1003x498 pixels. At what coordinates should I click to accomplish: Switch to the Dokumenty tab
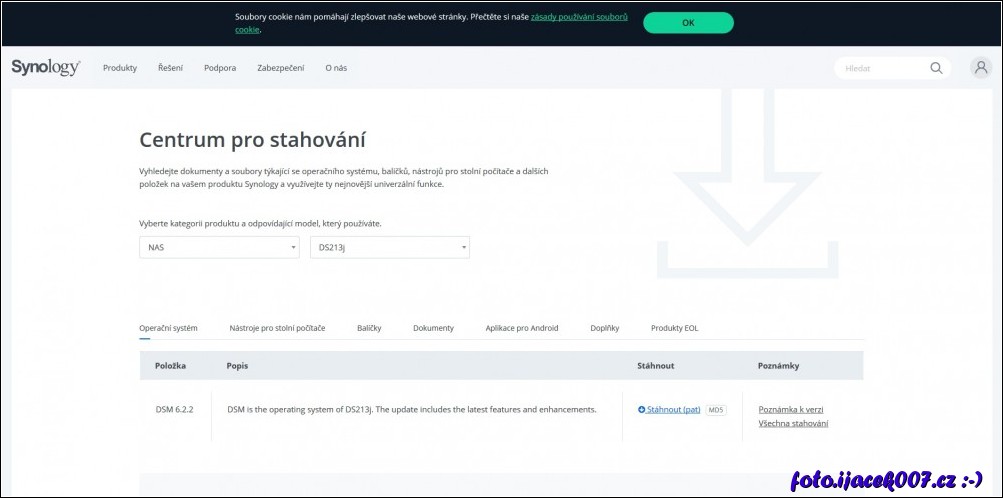433,328
